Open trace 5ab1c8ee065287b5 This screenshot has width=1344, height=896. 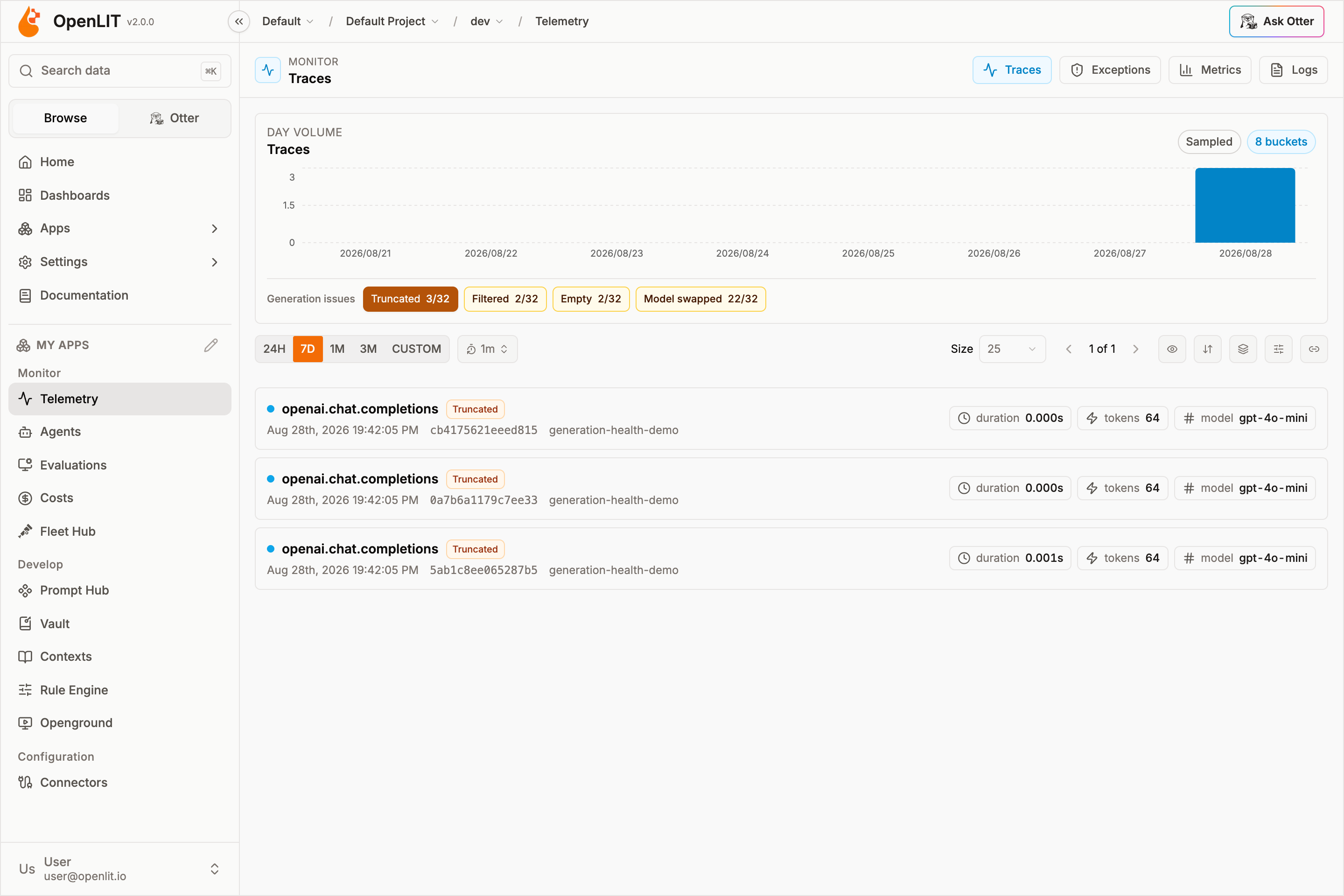(x=791, y=559)
